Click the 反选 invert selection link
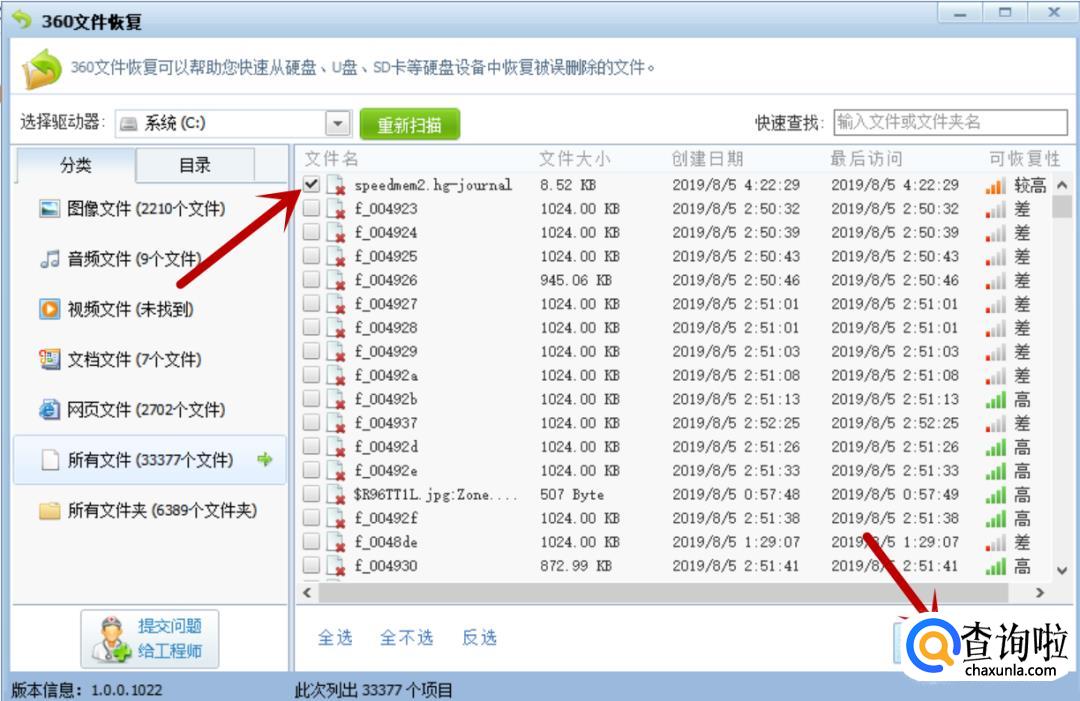 click(x=479, y=638)
